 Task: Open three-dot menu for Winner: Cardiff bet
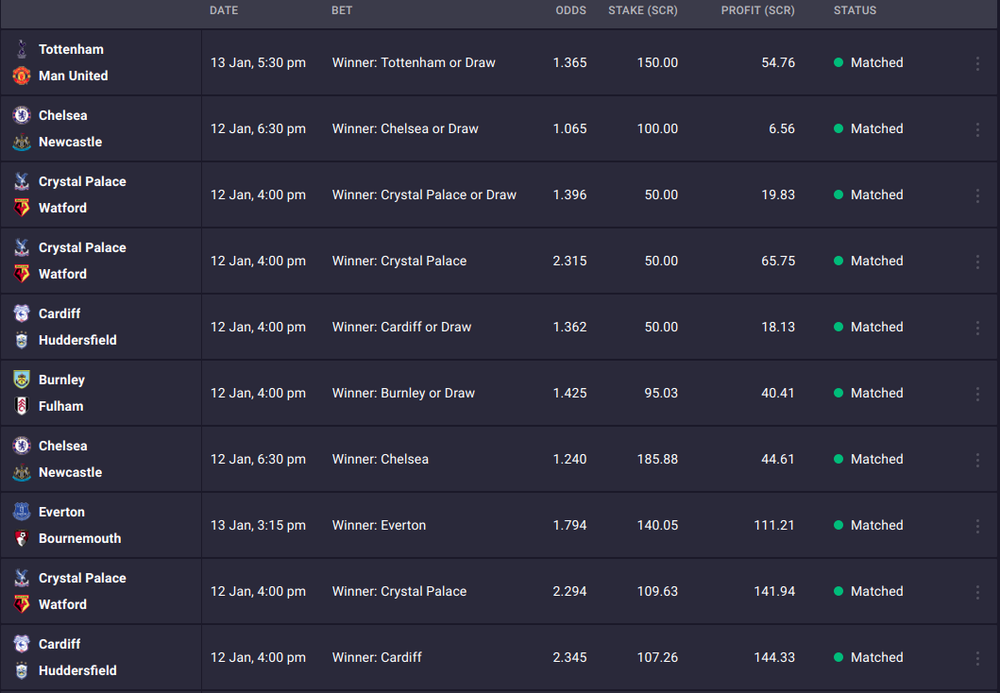pos(978,658)
